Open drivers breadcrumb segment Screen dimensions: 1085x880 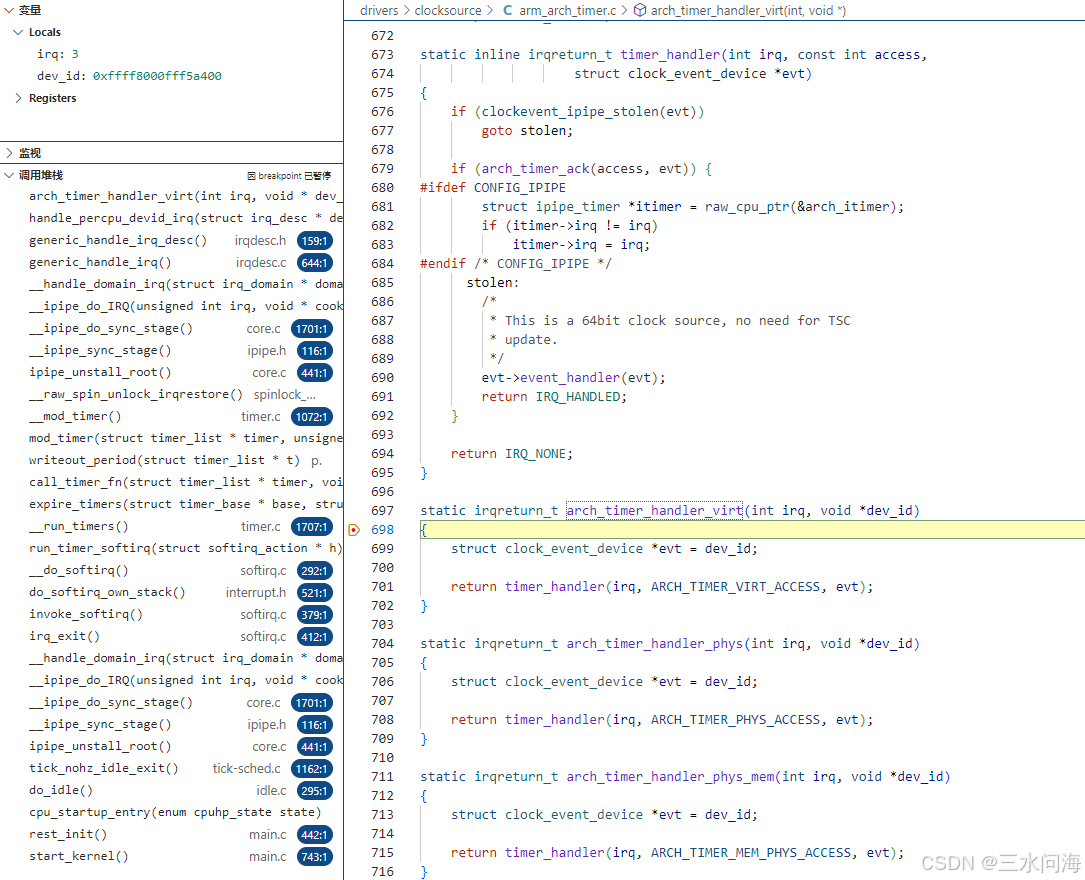tap(379, 10)
